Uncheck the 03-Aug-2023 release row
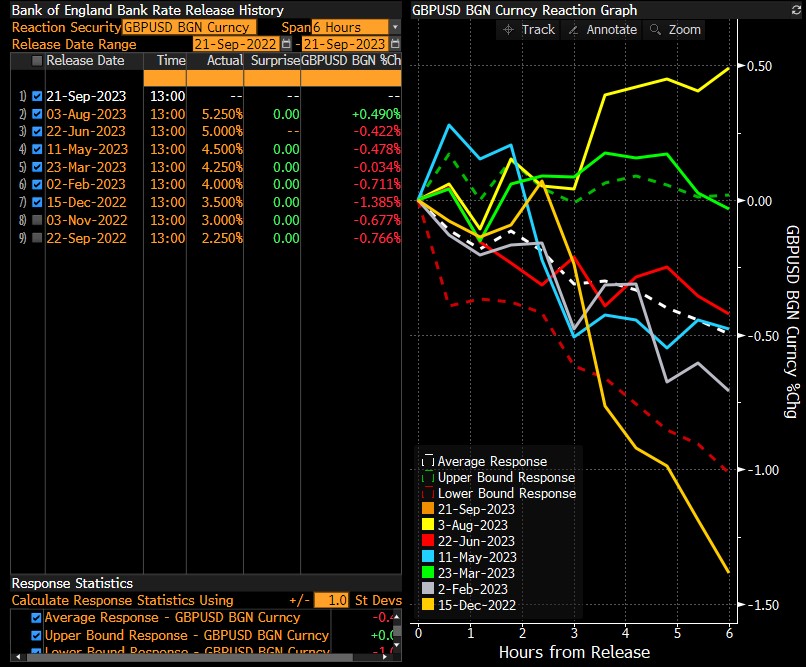The width and height of the screenshot is (806, 667). (38, 114)
